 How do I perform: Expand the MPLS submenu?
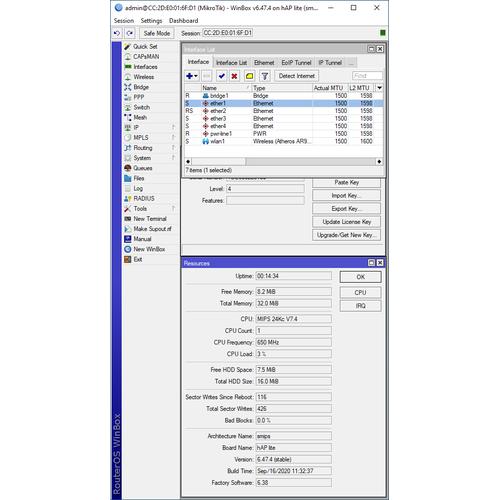pos(151,138)
